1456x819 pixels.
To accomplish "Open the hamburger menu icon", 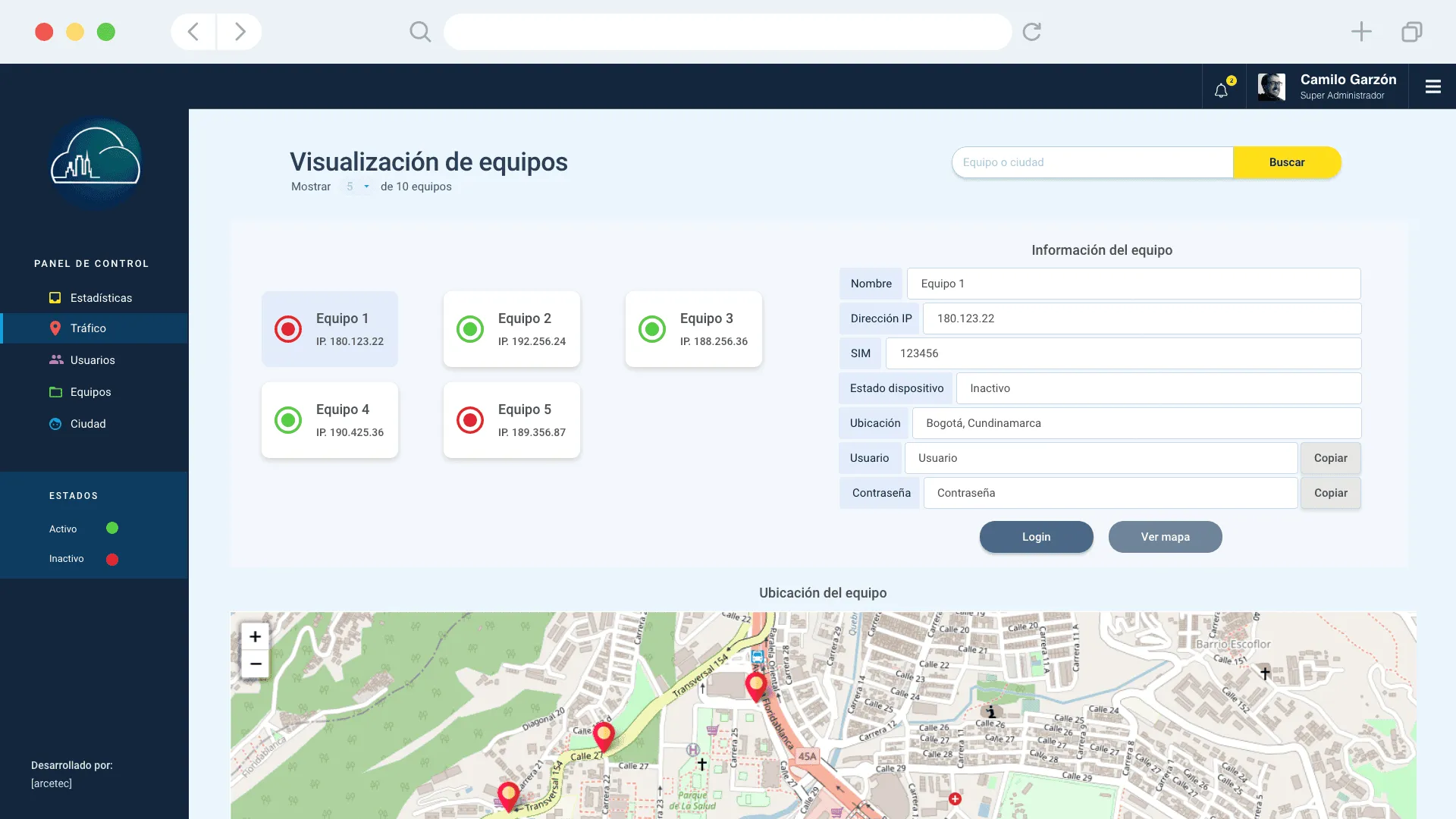I will coord(1432,86).
